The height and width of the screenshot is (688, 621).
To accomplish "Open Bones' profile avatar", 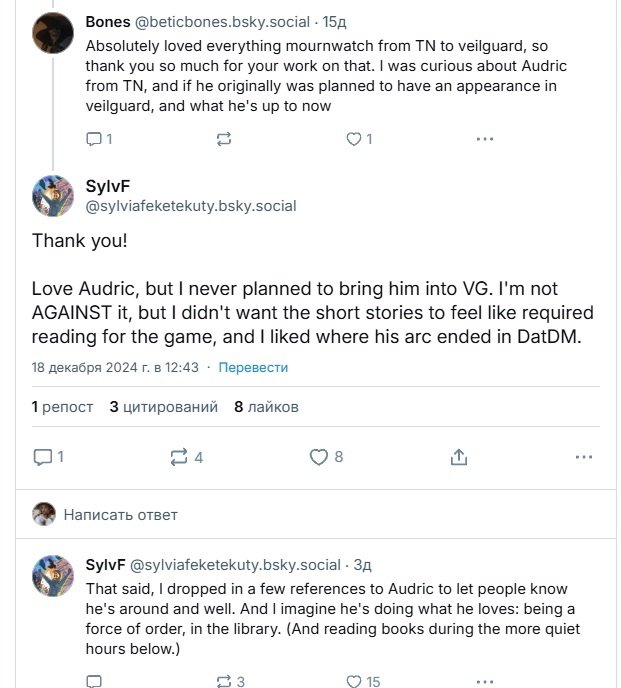I will coord(53,33).
